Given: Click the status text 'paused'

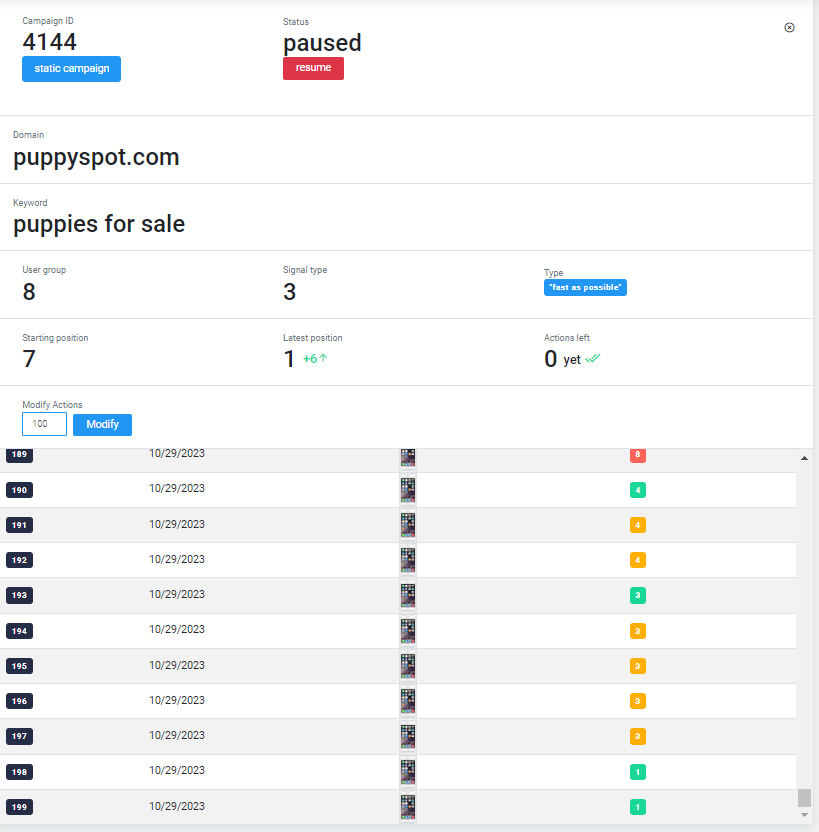Looking at the screenshot, I should tap(322, 44).
